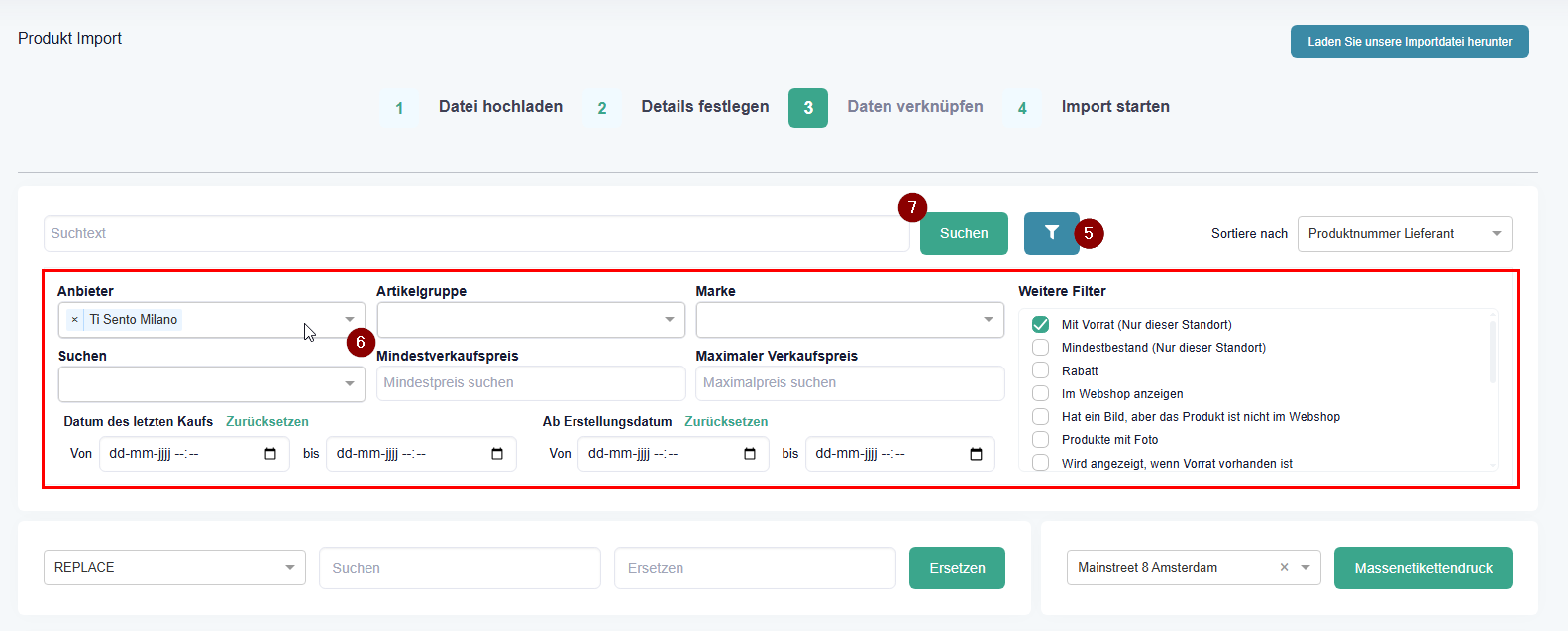
Task: Enable the Rabatt filter checkbox
Action: (1040, 370)
